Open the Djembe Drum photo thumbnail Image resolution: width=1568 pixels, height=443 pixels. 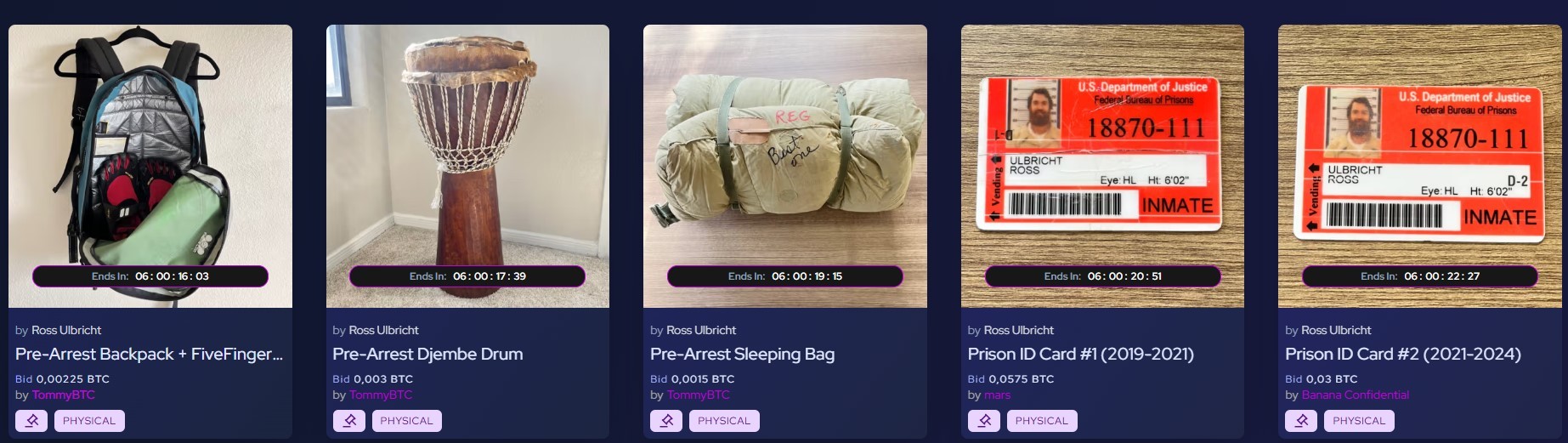pos(467,166)
